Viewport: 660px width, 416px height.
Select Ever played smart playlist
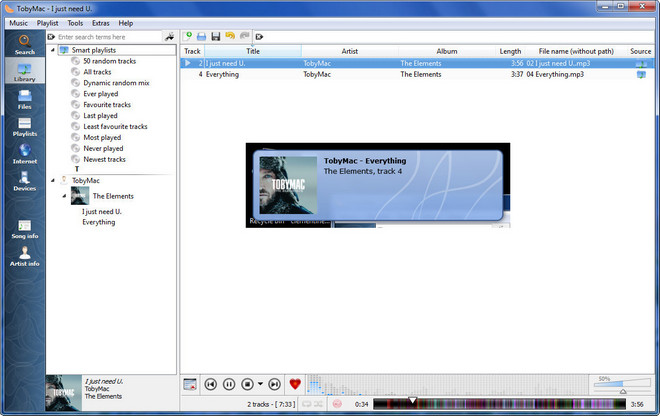(x=101, y=94)
